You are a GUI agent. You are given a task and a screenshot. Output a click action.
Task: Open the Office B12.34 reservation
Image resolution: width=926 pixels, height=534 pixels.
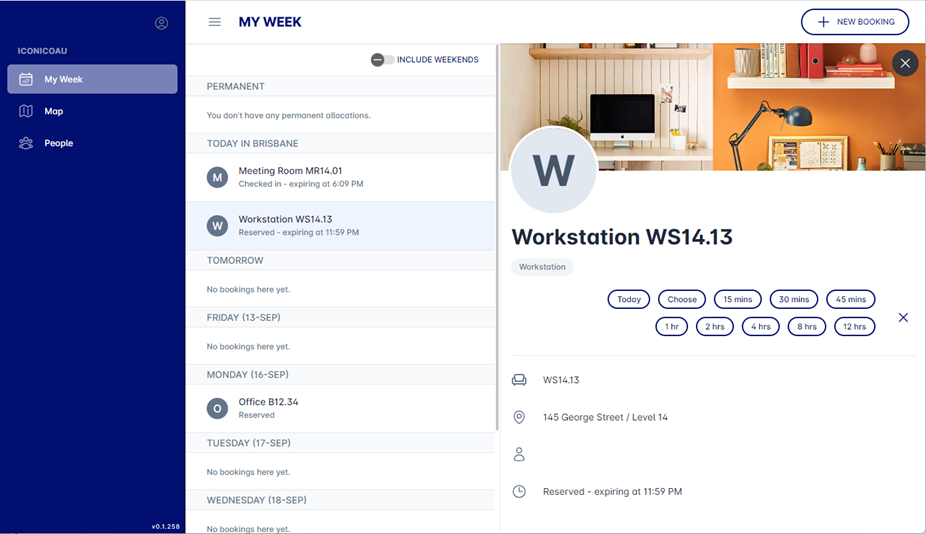[341, 408]
